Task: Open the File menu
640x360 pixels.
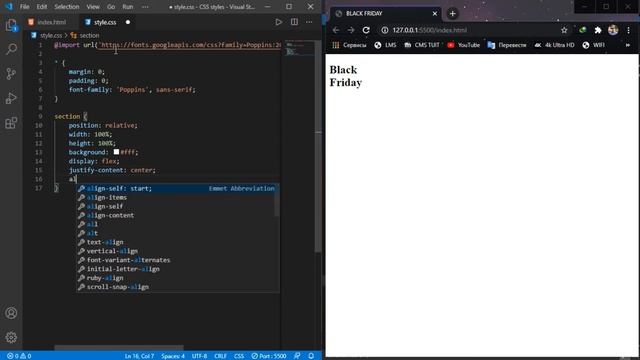Action: [24, 7]
